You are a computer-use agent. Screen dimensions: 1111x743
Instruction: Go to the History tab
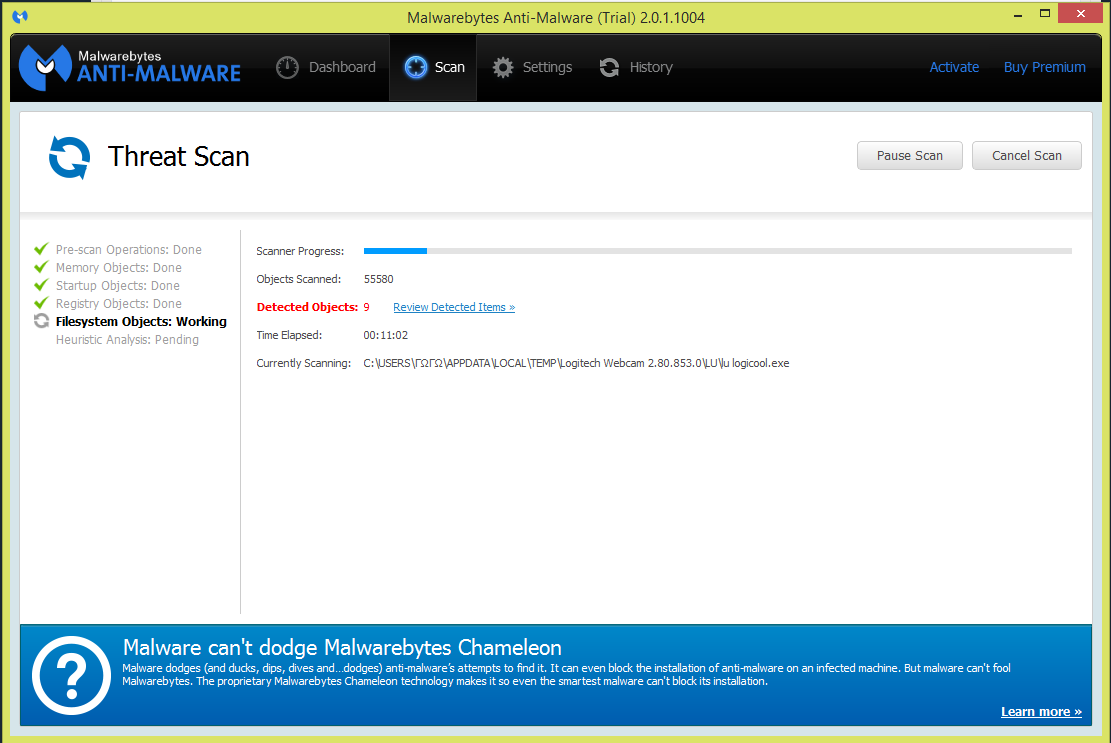pos(636,67)
